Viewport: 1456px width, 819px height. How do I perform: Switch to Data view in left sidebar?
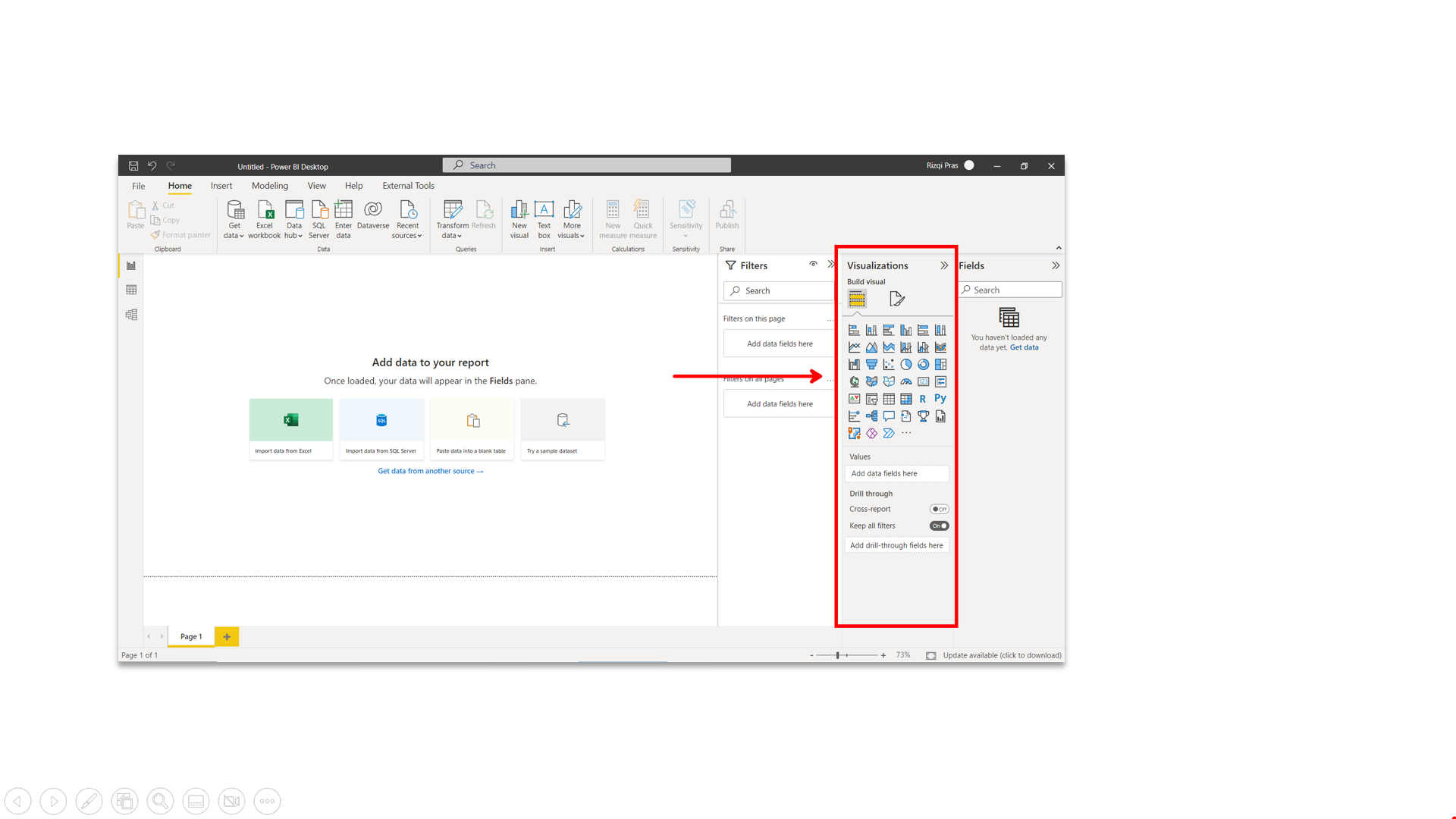click(131, 290)
